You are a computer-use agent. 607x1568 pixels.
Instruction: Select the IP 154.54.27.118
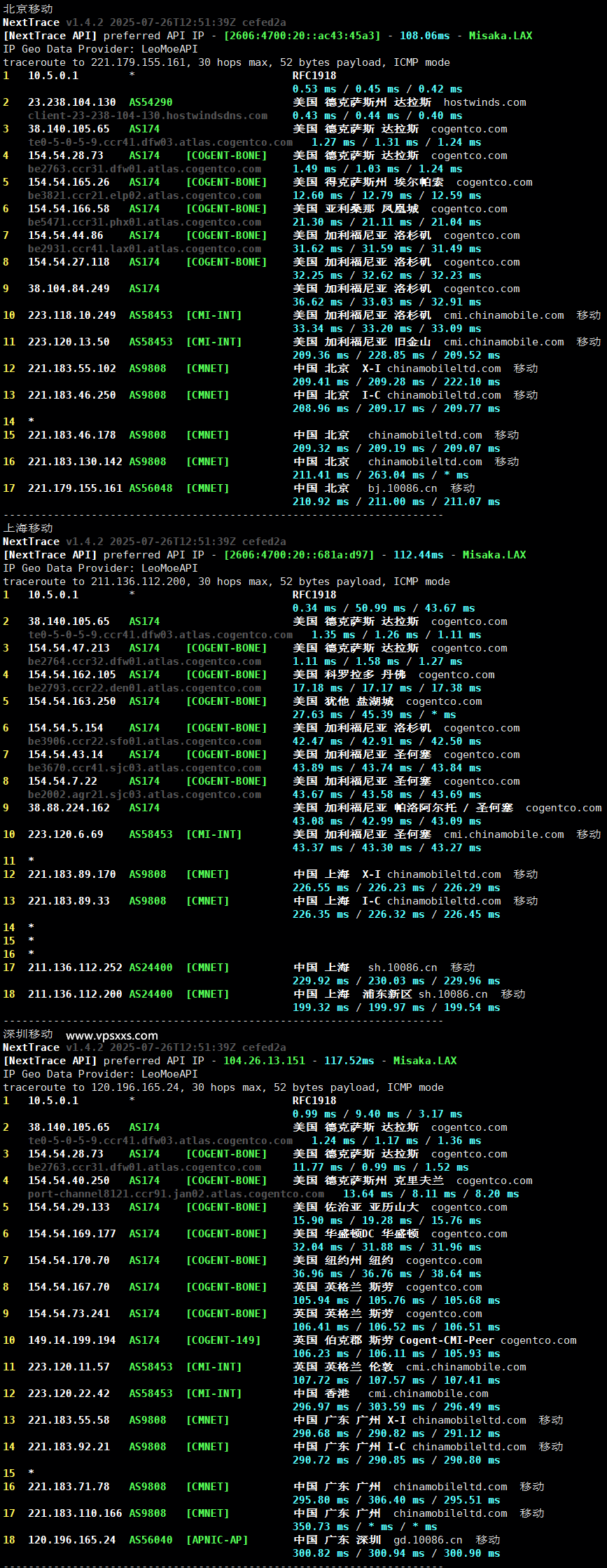tap(69, 262)
